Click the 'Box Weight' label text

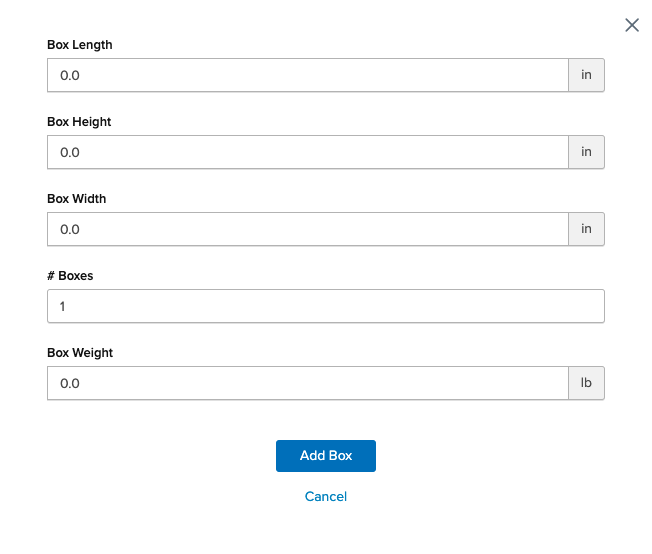tap(80, 353)
